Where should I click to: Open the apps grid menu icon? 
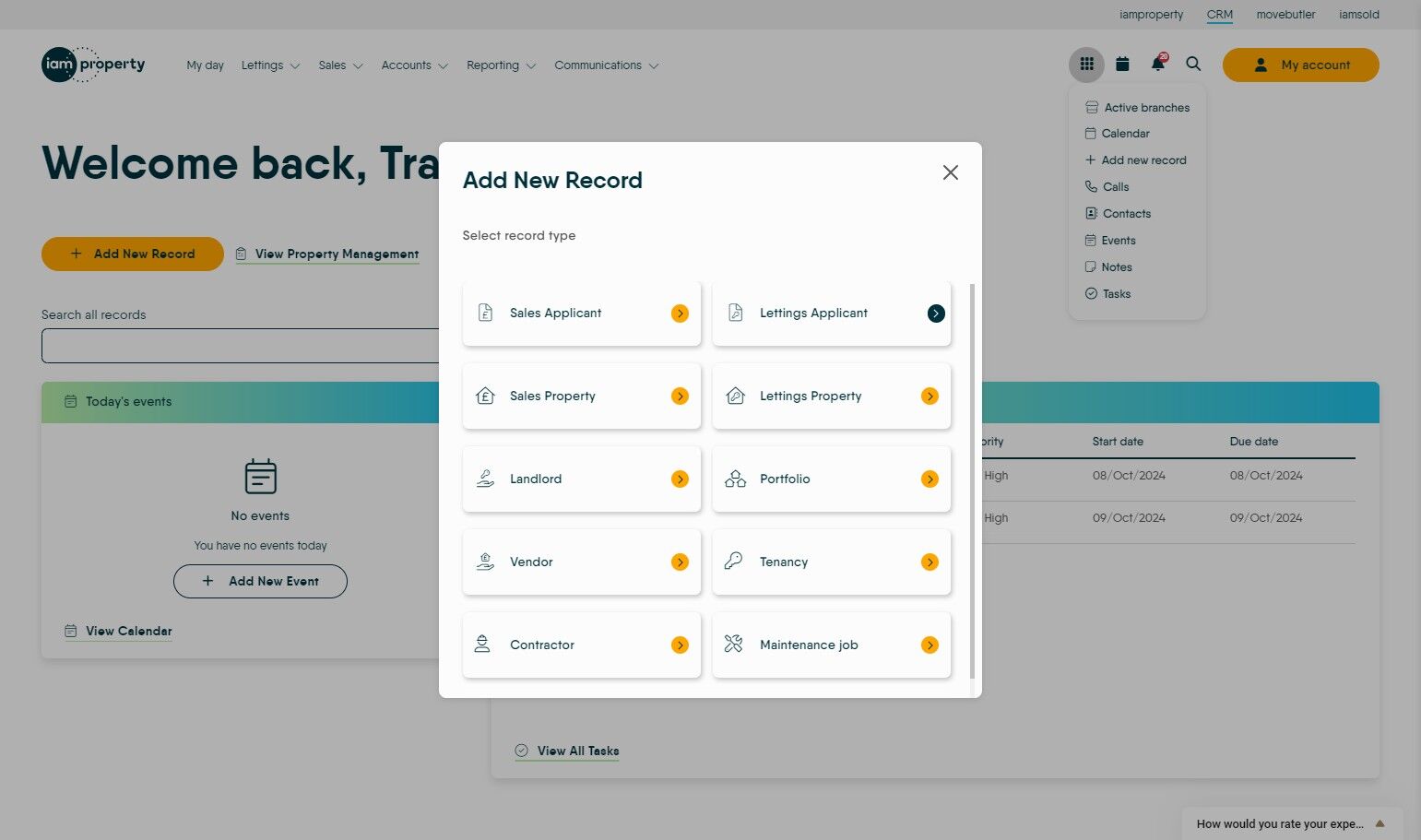(1086, 64)
